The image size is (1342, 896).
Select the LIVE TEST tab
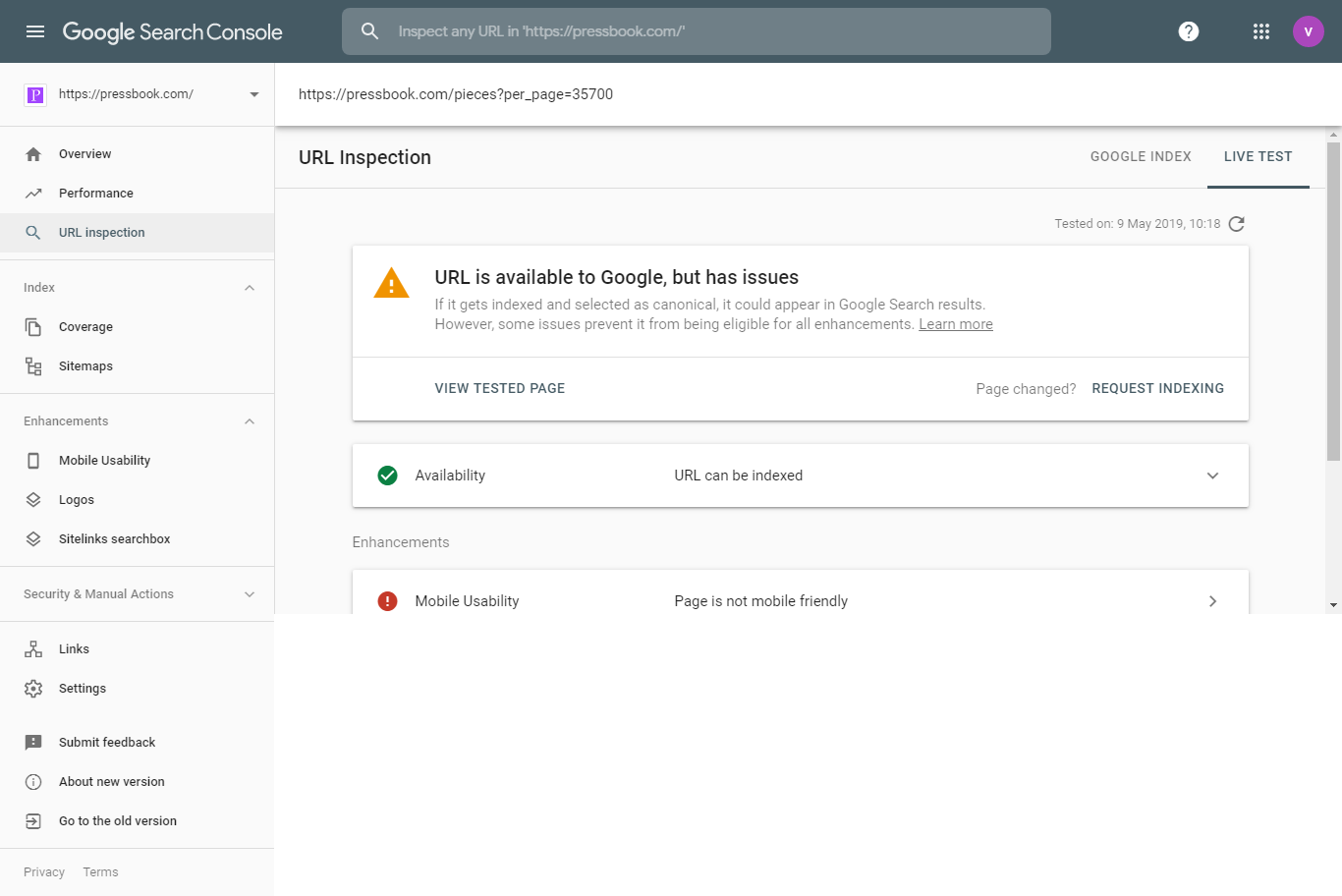click(x=1258, y=157)
